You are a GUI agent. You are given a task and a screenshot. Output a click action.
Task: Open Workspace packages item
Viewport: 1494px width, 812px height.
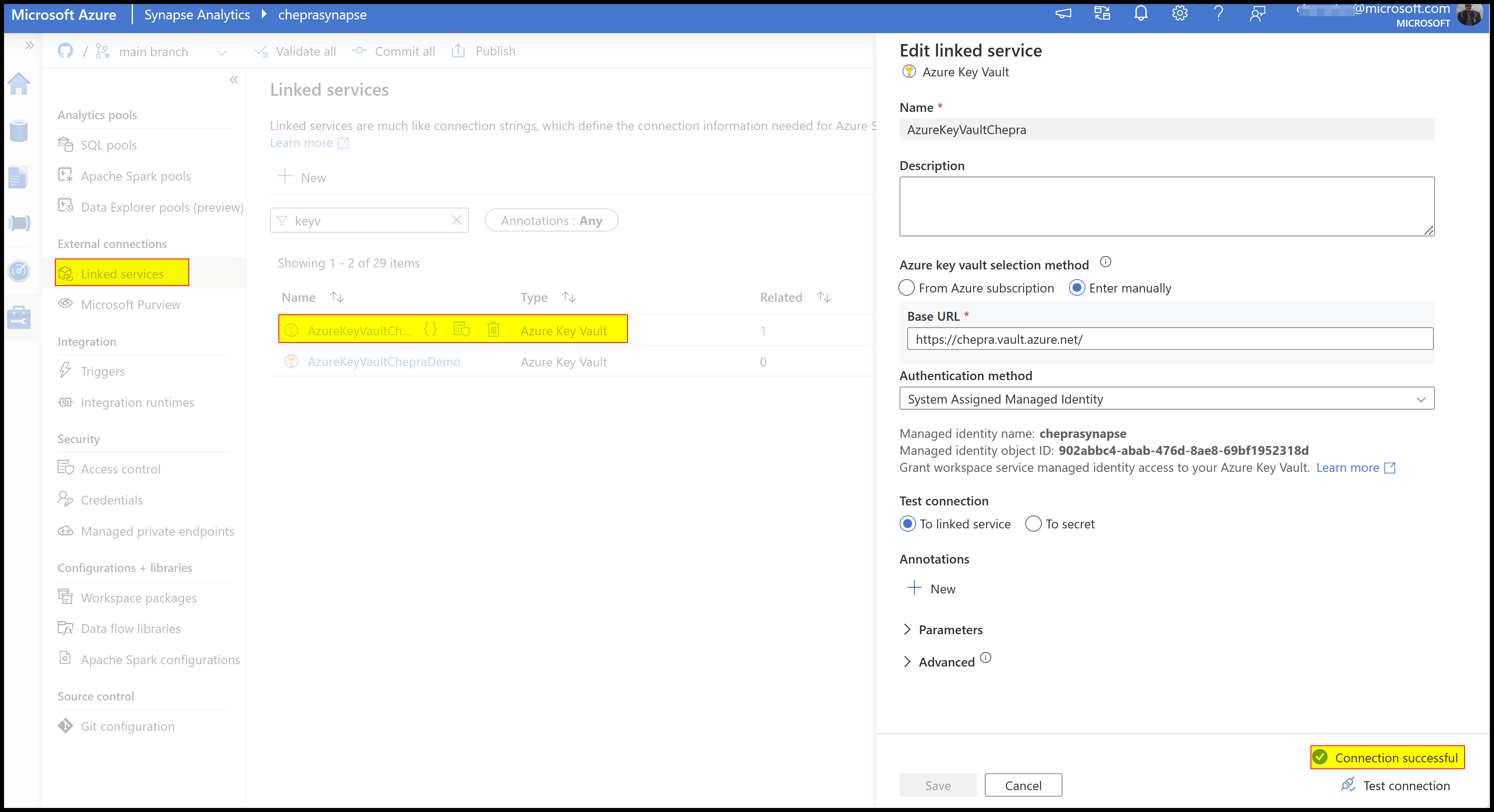click(x=128, y=597)
